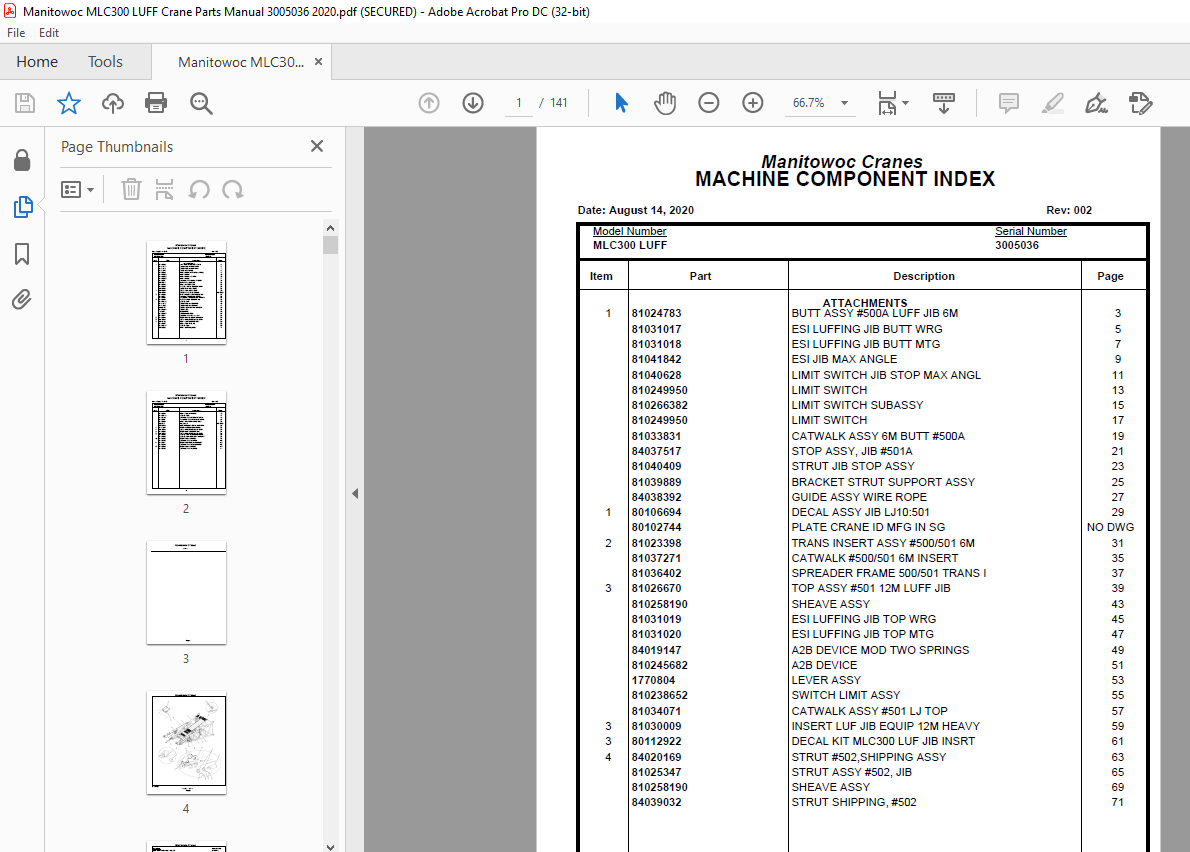The image size is (1190, 852).
Task: Click thumbnail scrollbar down arrow
Action: coord(330,847)
